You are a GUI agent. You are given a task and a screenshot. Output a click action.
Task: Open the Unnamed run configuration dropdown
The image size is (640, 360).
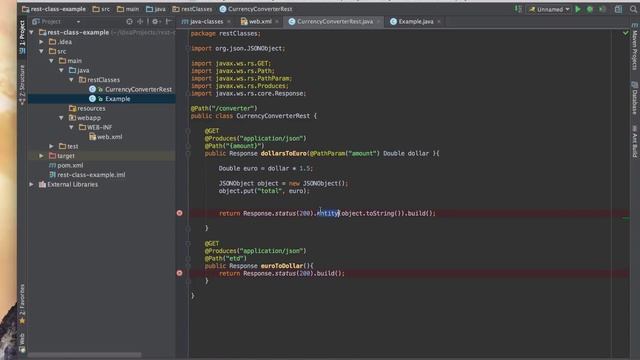[x=549, y=9]
